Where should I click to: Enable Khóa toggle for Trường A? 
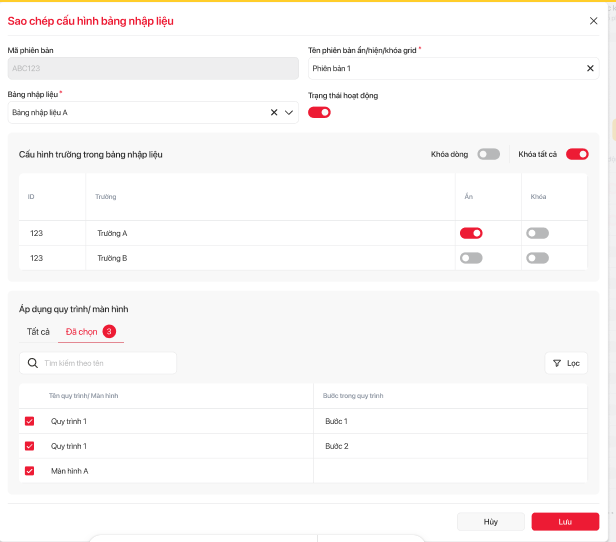point(537,233)
